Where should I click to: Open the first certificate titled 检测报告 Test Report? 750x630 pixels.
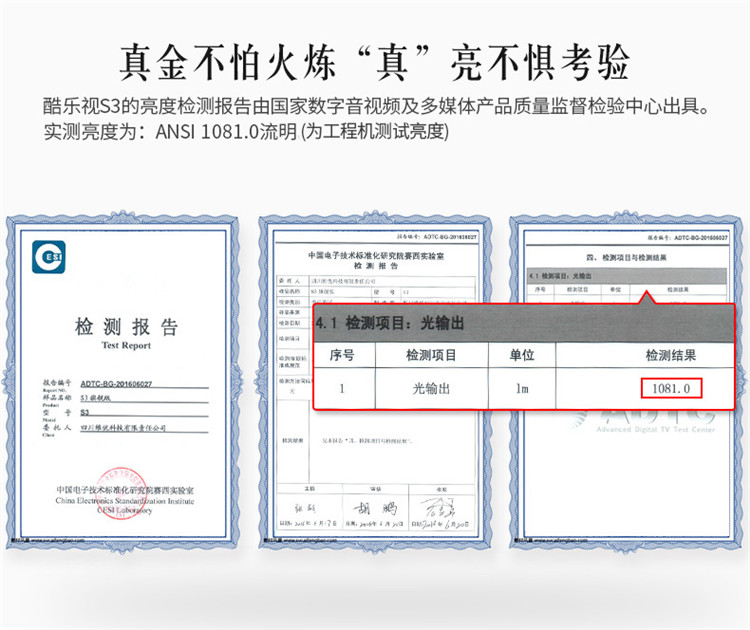[122, 382]
